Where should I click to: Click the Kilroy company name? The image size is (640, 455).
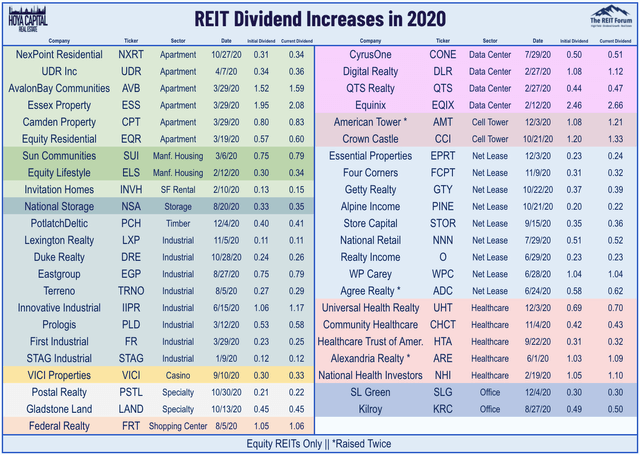(x=370, y=409)
